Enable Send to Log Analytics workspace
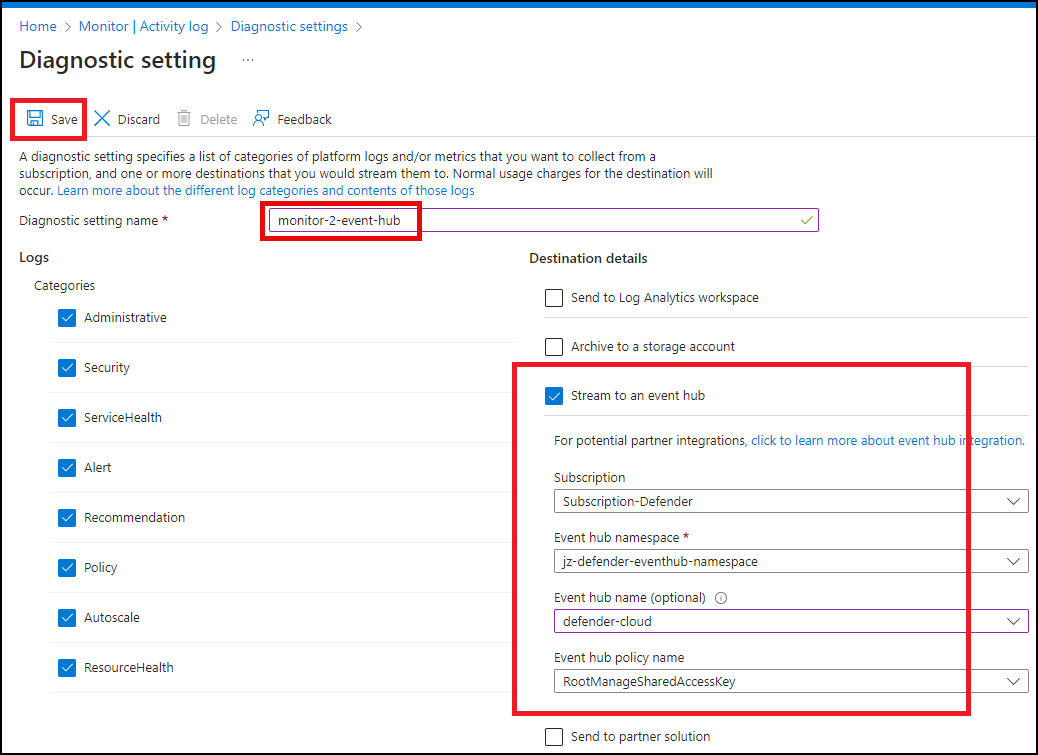The height and width of the screenshot is (755, 1038). pos(554,298)
